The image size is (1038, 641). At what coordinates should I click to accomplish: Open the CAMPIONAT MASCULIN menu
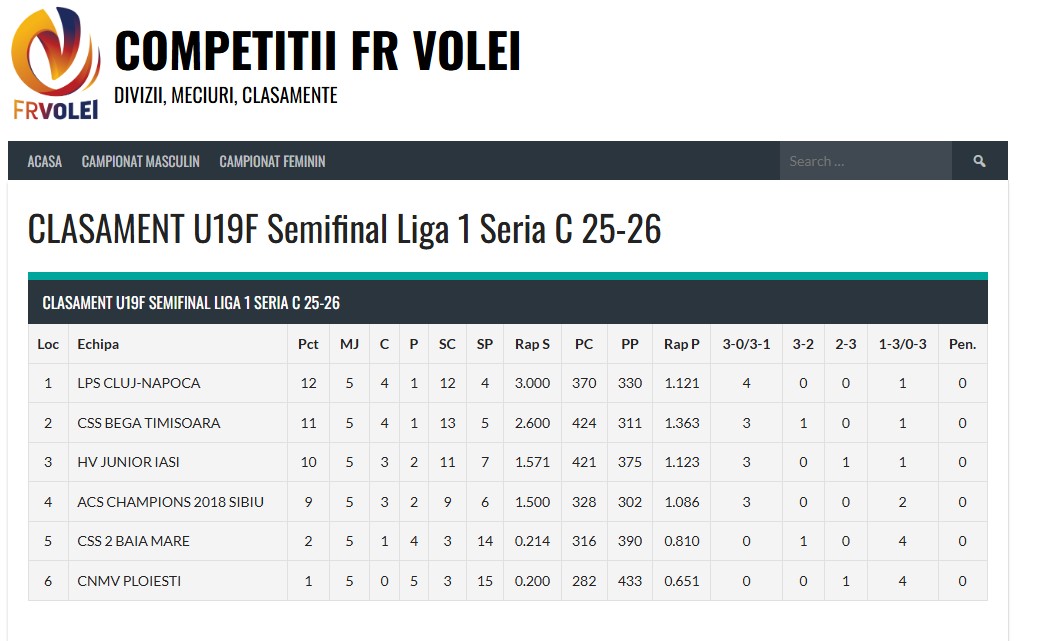pyautogui.click(x=141, y=161)
